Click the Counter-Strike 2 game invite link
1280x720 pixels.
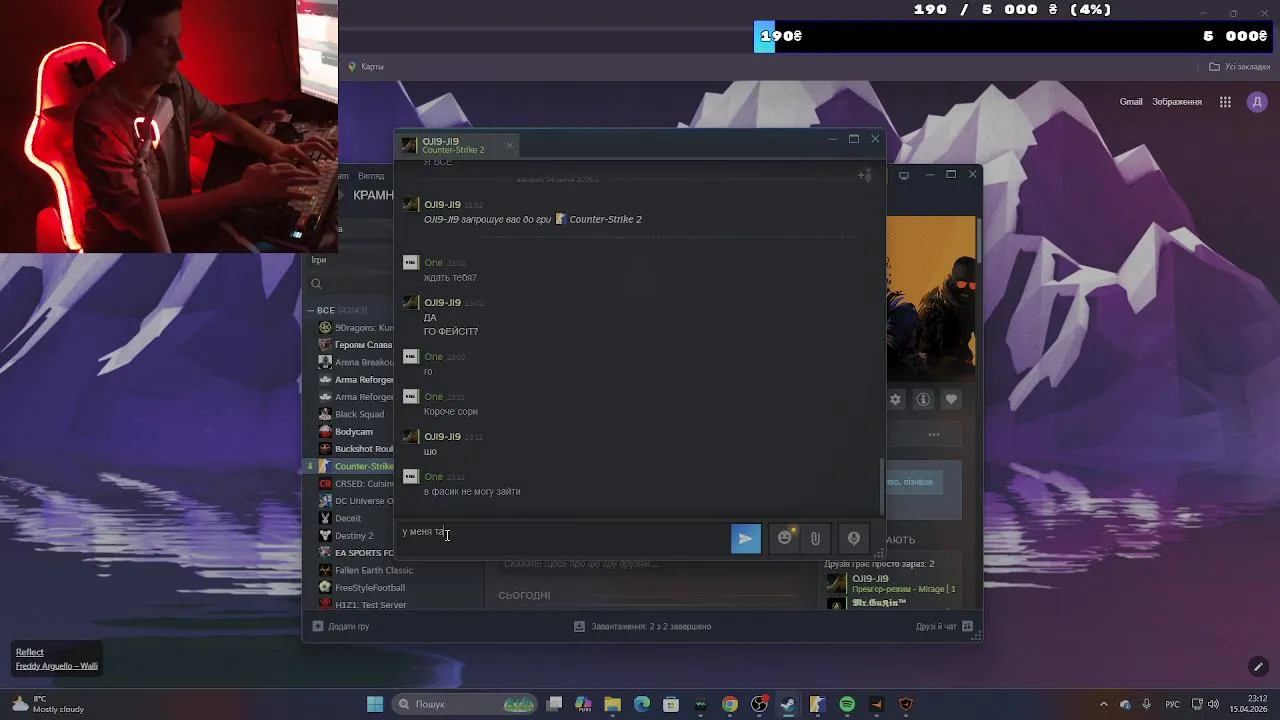[x=605, y=219]
